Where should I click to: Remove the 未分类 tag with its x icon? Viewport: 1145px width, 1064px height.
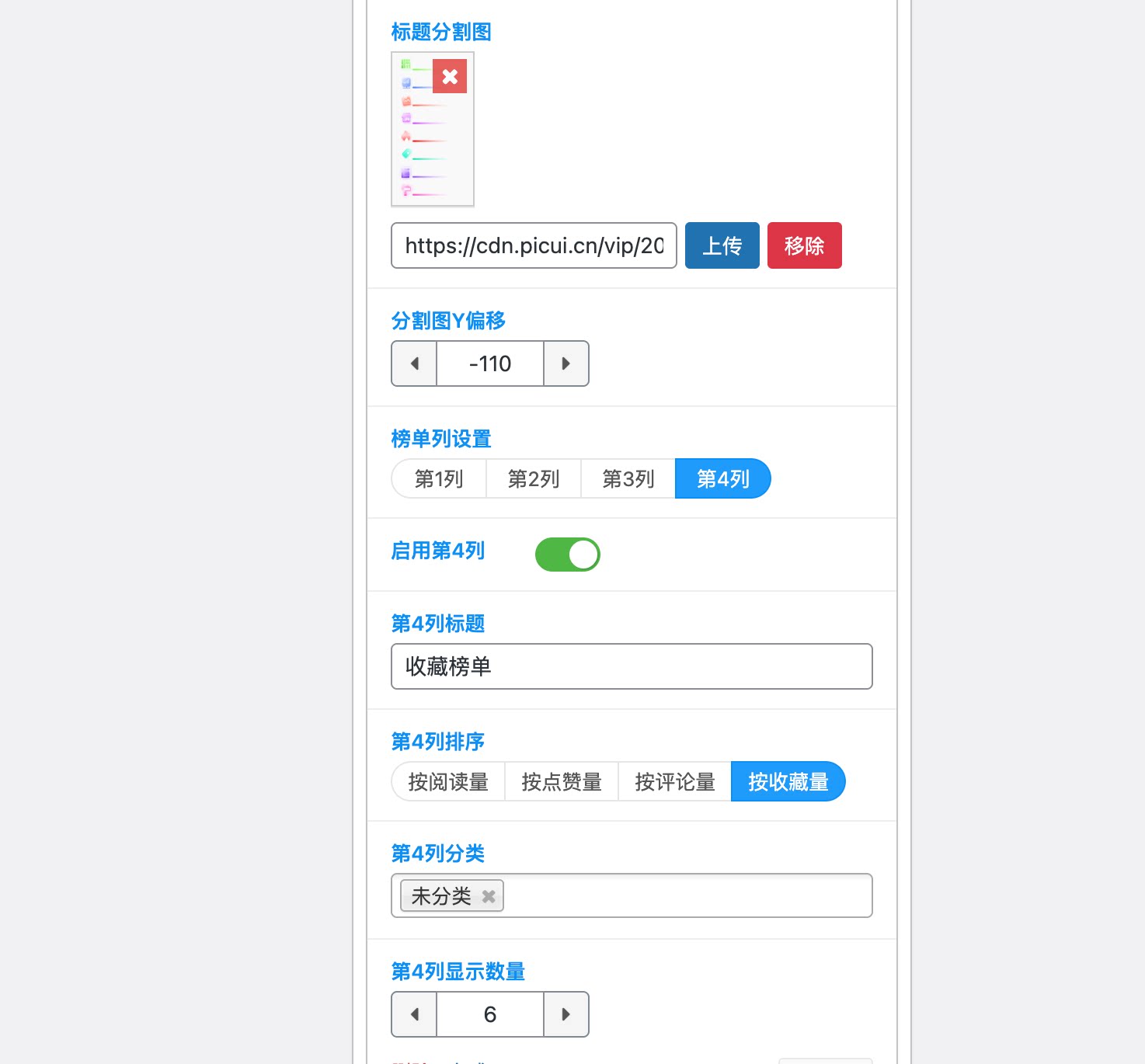[x=489, y=895]
